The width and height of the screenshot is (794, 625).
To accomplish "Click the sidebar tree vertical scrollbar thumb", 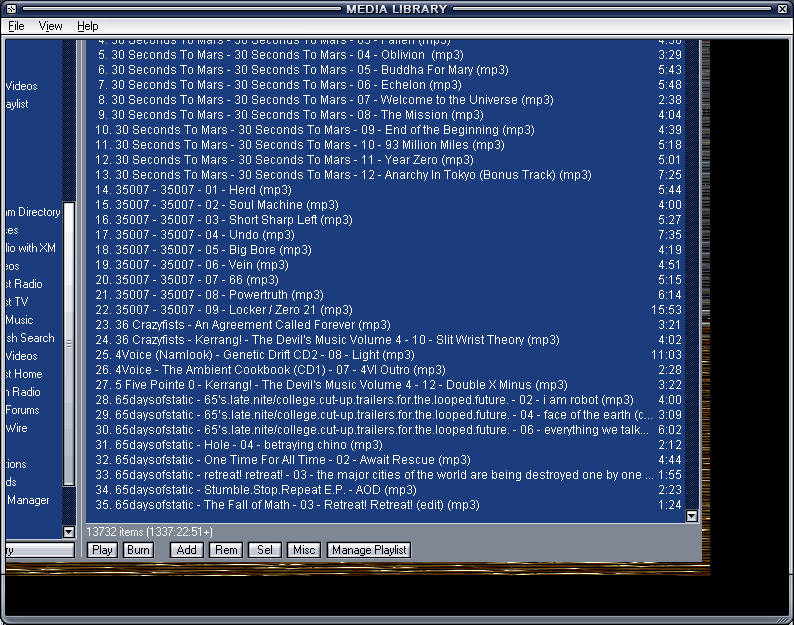I will click(69, 344).
